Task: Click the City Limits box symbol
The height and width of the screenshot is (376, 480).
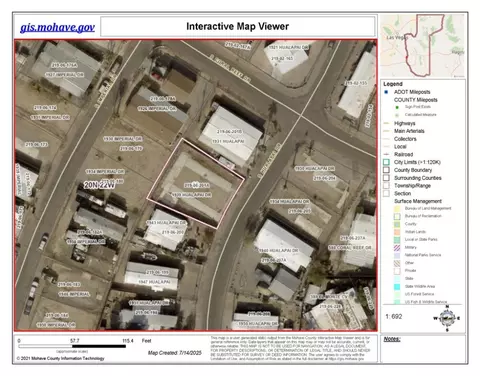Action: click(386, 162)
